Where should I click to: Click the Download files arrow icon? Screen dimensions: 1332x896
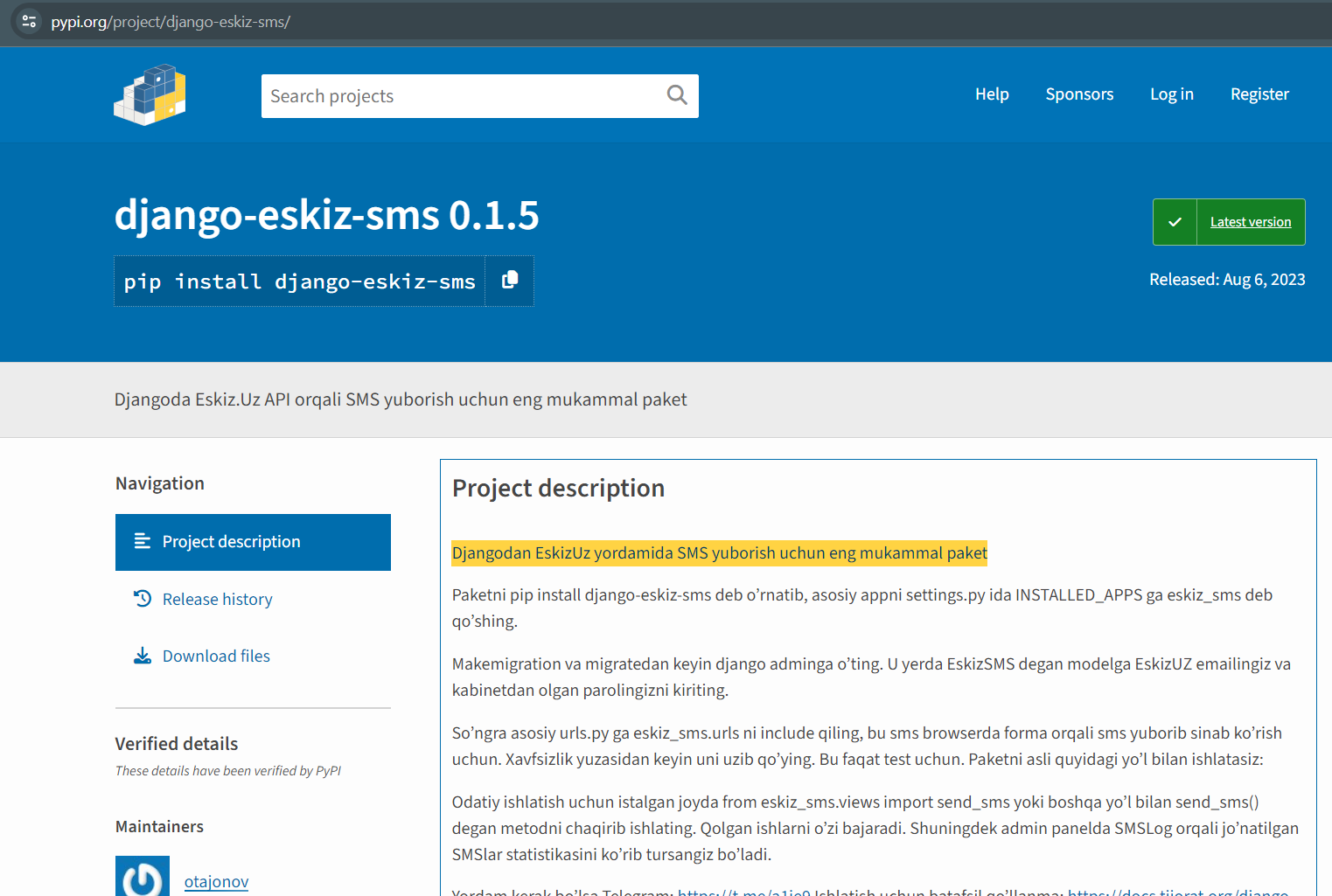point(143,656)
